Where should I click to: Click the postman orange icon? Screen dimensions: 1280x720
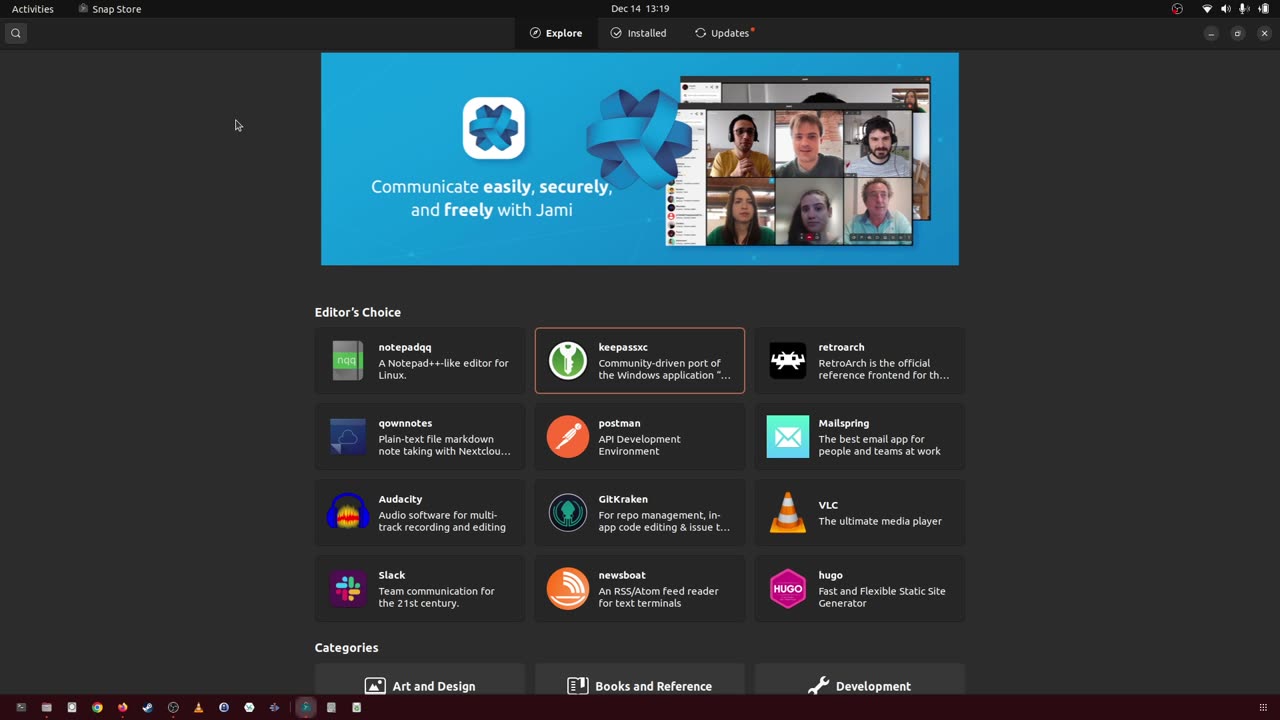pos(567,437)
